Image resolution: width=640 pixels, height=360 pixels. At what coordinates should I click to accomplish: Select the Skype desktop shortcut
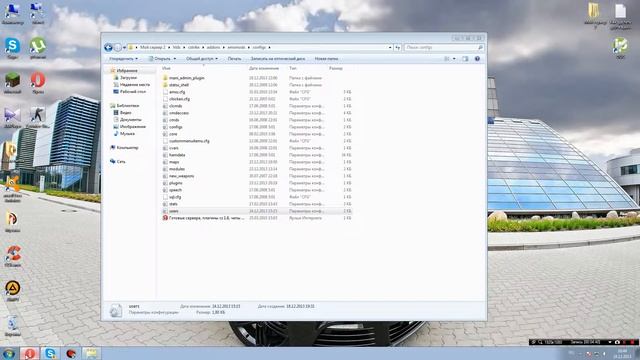pos(12,49)
